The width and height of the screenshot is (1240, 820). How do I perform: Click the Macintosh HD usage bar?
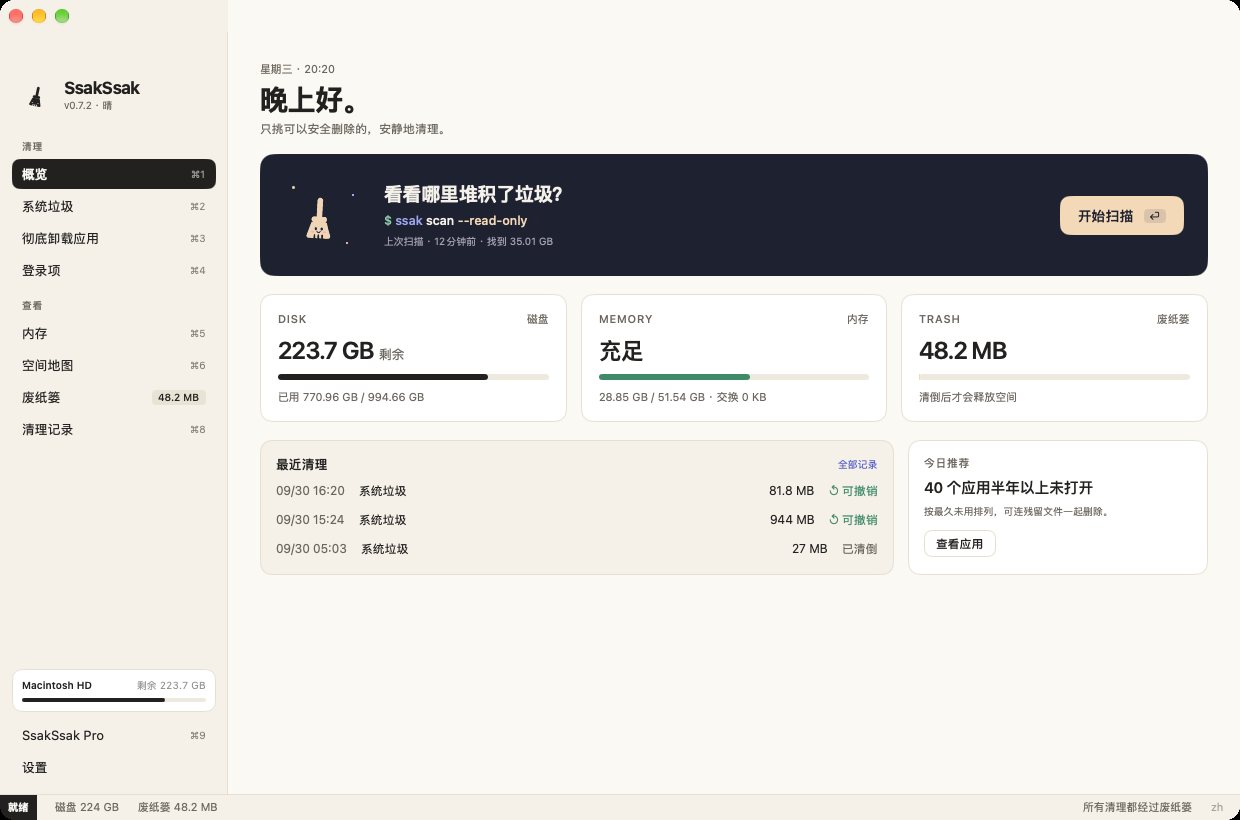click(x=114, y=700)
